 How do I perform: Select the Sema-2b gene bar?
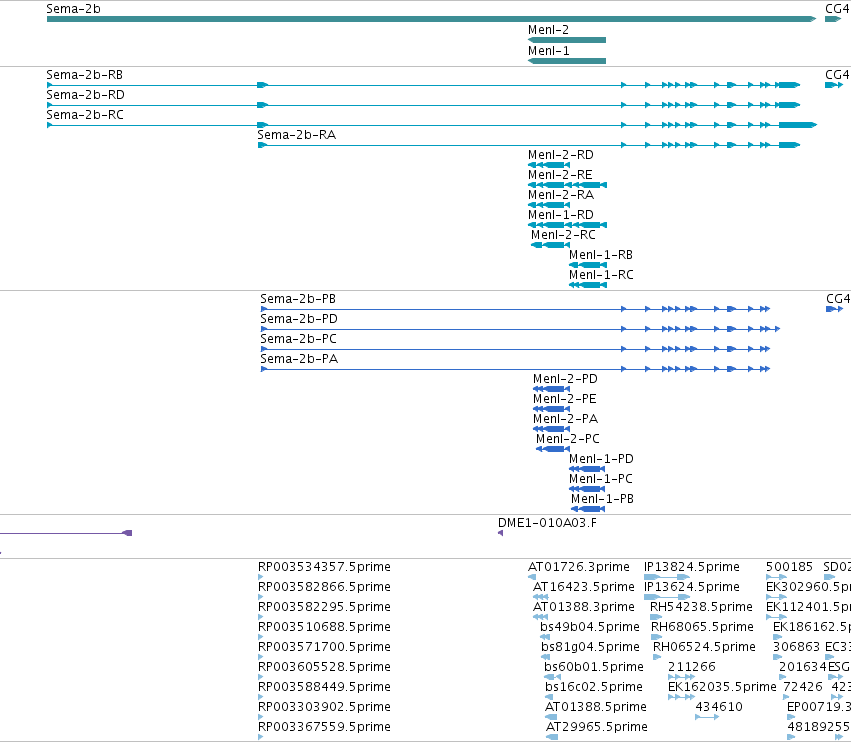(431, 19)
